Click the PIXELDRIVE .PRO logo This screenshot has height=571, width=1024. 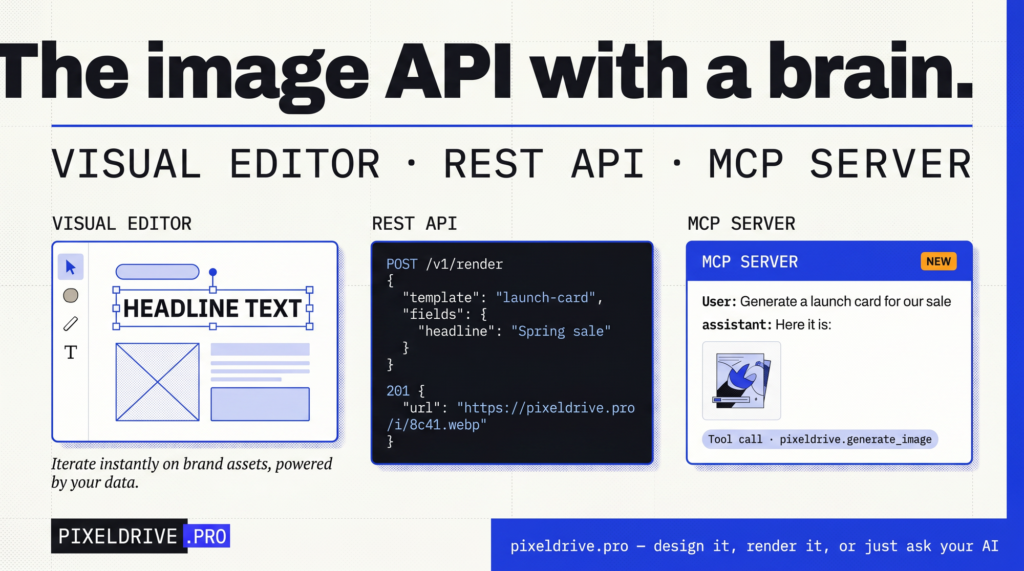tap(140, 536)
